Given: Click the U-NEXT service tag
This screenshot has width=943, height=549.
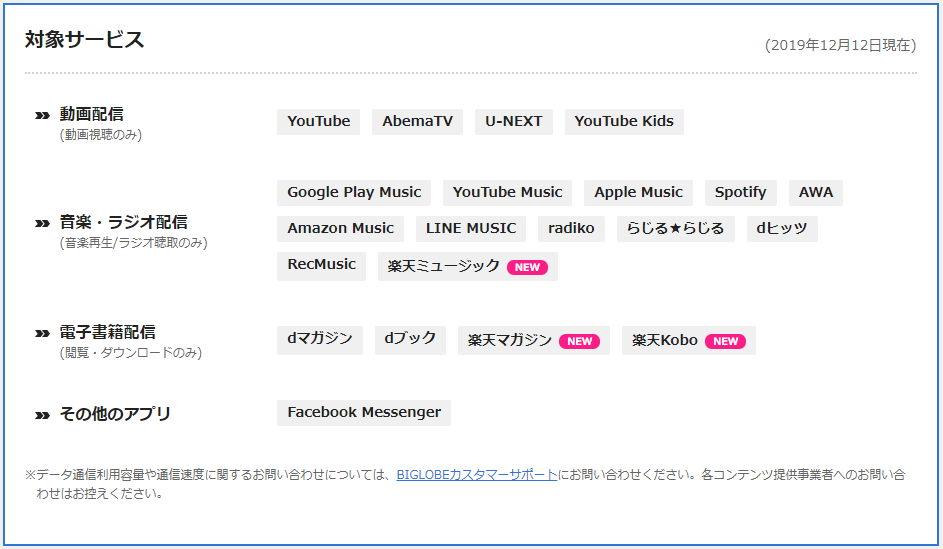Looking at the screenshot, I should point(514,121).
